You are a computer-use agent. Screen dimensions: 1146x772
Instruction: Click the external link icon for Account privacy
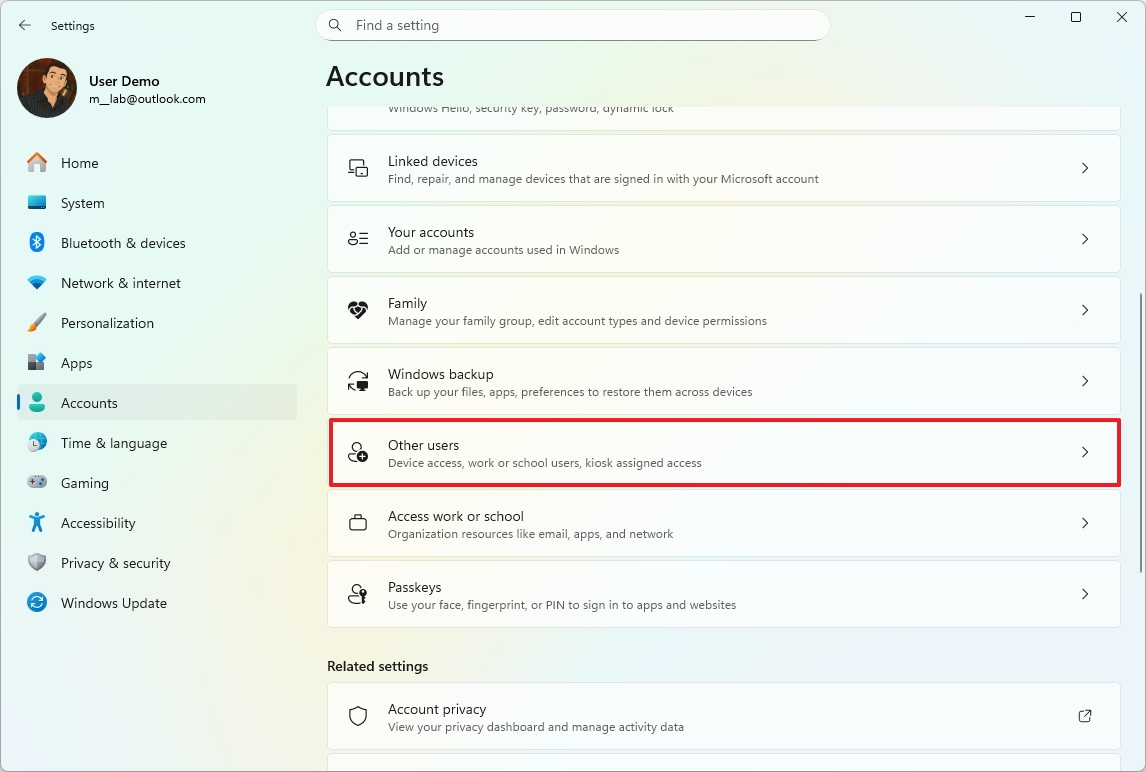1085,716
